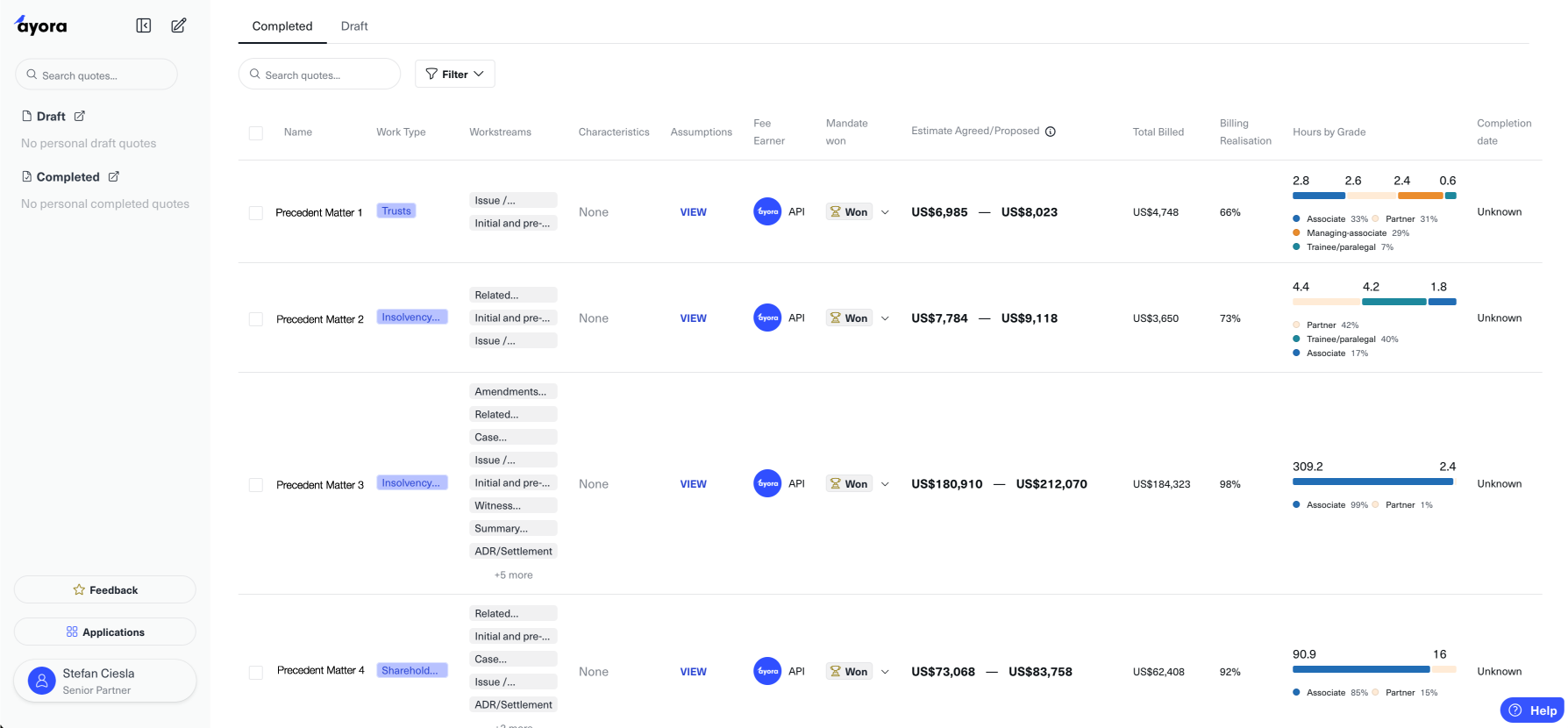Click info icon beside Estimate Agreed/Proposed
The width and height of the screenshot is (1568, 728).
(x=1051, y=132)
